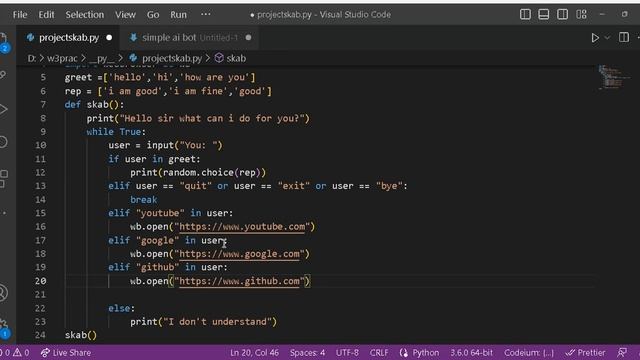
Task: Open the youtube.com URL link in code
Action: tap(242, 227)
